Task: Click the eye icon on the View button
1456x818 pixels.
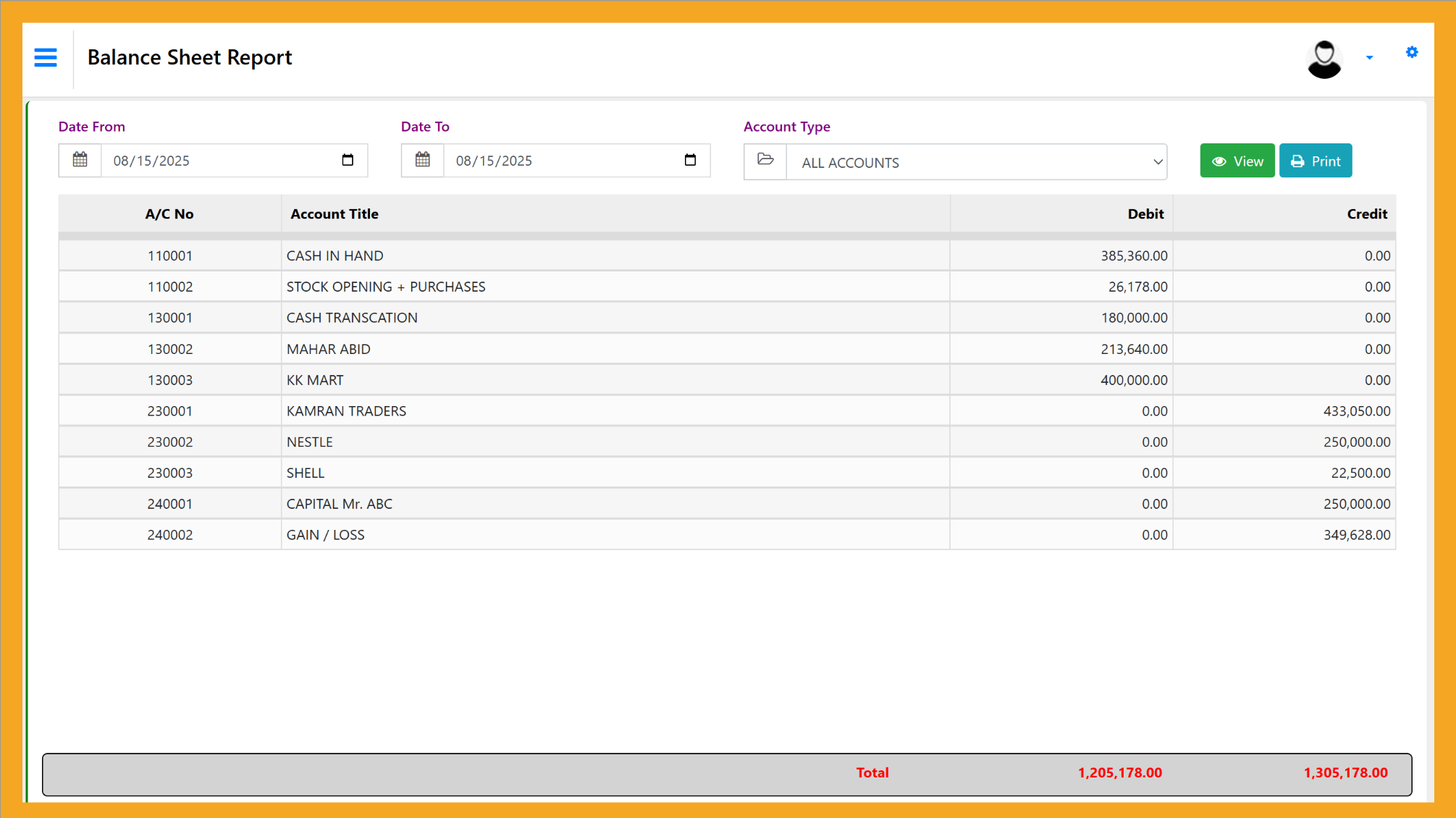Action: click(1219, 161)
